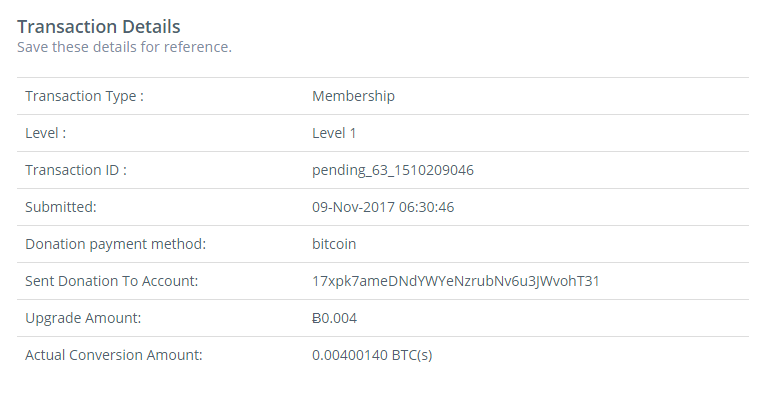Screen dimensions: 762x407
Task: Click the 17xpk7ame bitcoin wallet address
Action: coord(456,281)
